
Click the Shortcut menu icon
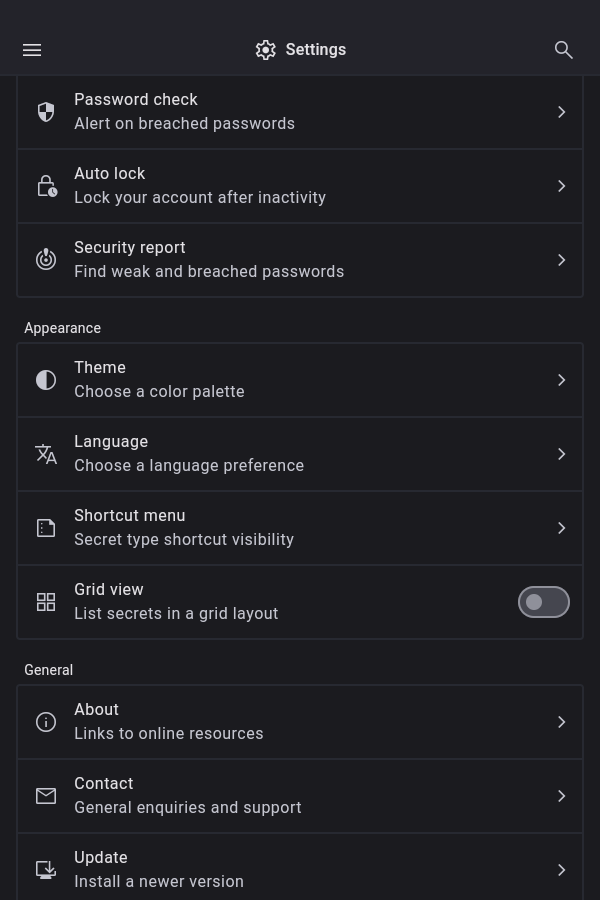coord(46,528)
